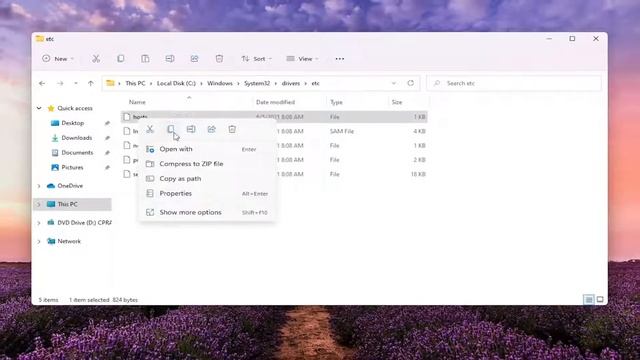Viewport: 640px width, 360px height.
Task: Click the Delete icon in the context menu
Action: pos(232,129)
